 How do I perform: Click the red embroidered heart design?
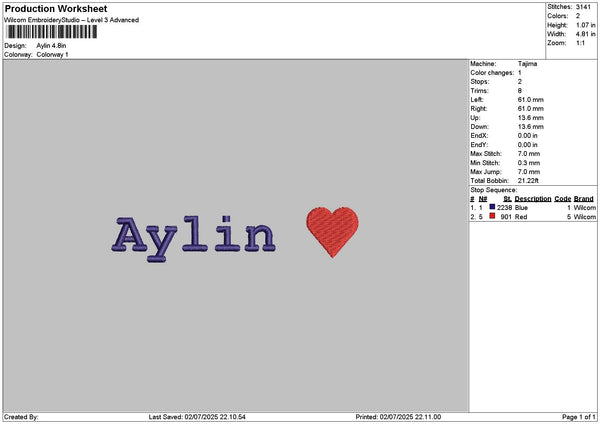coord(332,232)
